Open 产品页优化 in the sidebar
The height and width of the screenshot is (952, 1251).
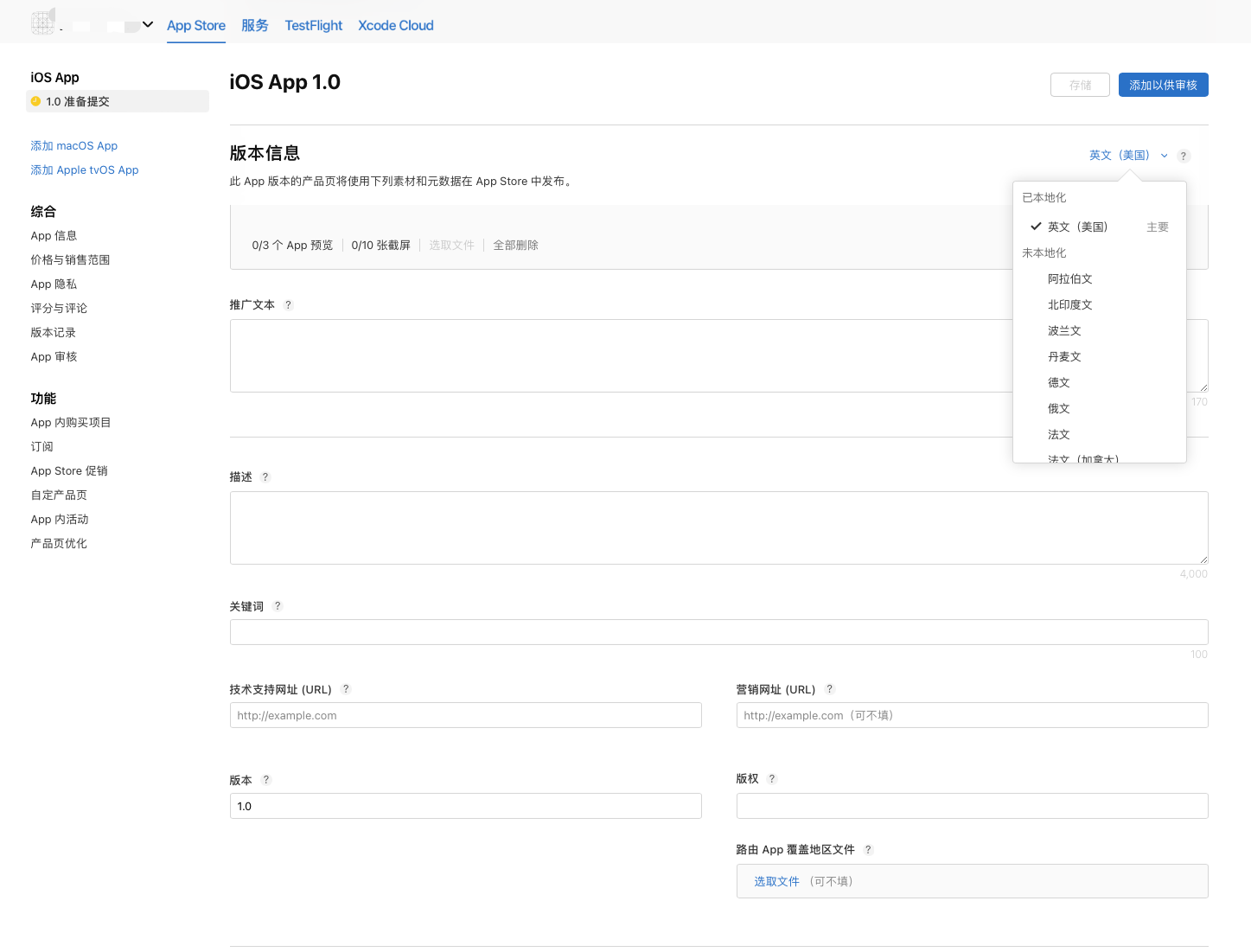point(59,544)
